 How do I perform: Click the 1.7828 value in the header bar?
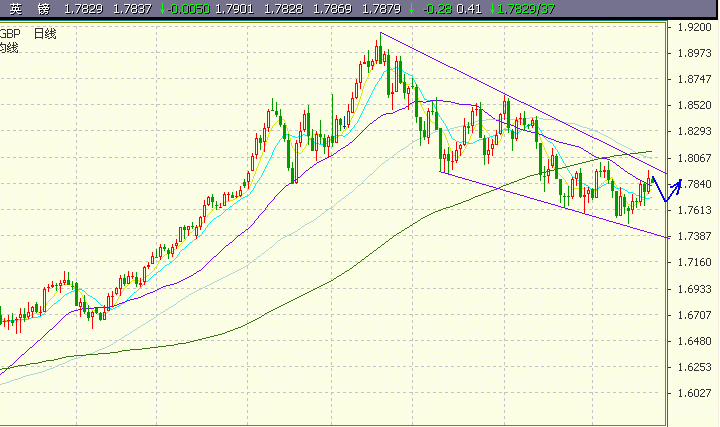[283, 9]
